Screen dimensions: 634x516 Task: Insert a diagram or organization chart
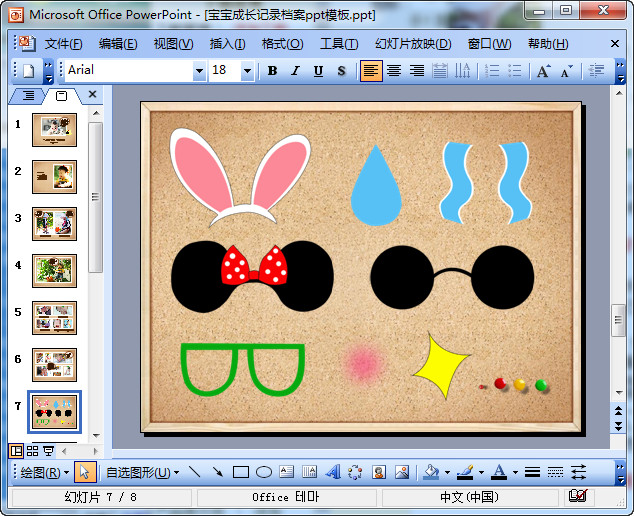click(x=355, y=472)
